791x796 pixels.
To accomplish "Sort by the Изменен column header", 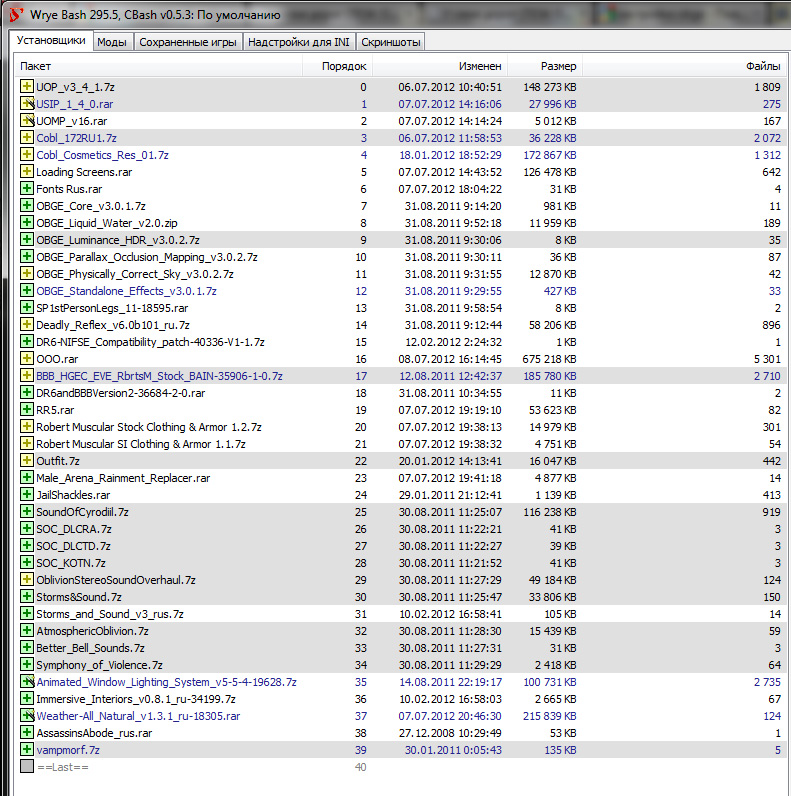I will click(x=440, y=66).
